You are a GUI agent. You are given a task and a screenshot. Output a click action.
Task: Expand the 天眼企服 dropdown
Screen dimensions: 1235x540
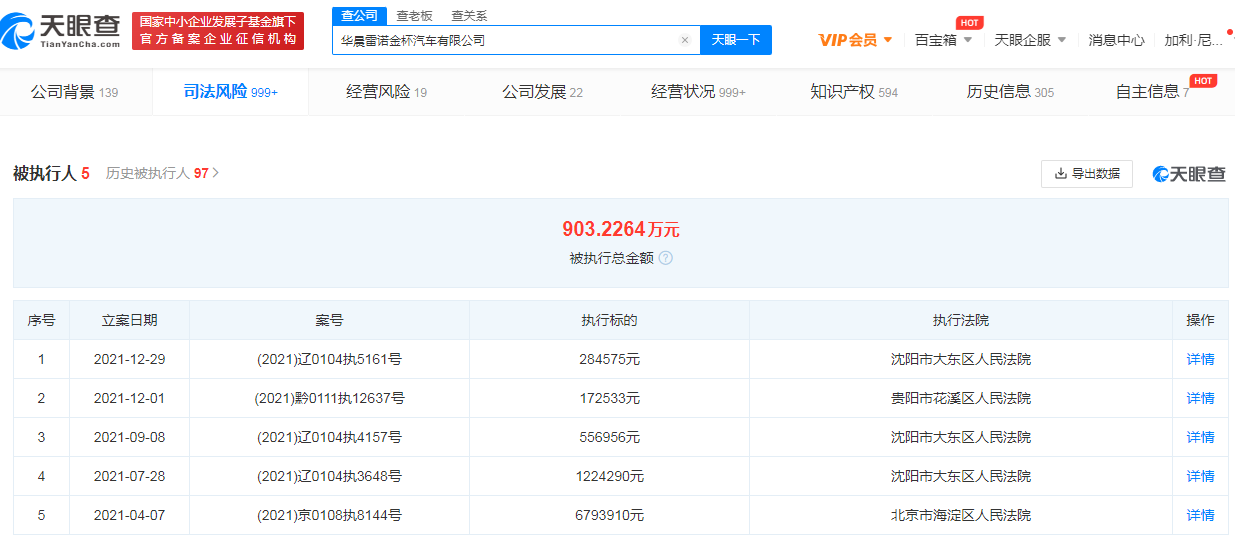(1030, 40)
